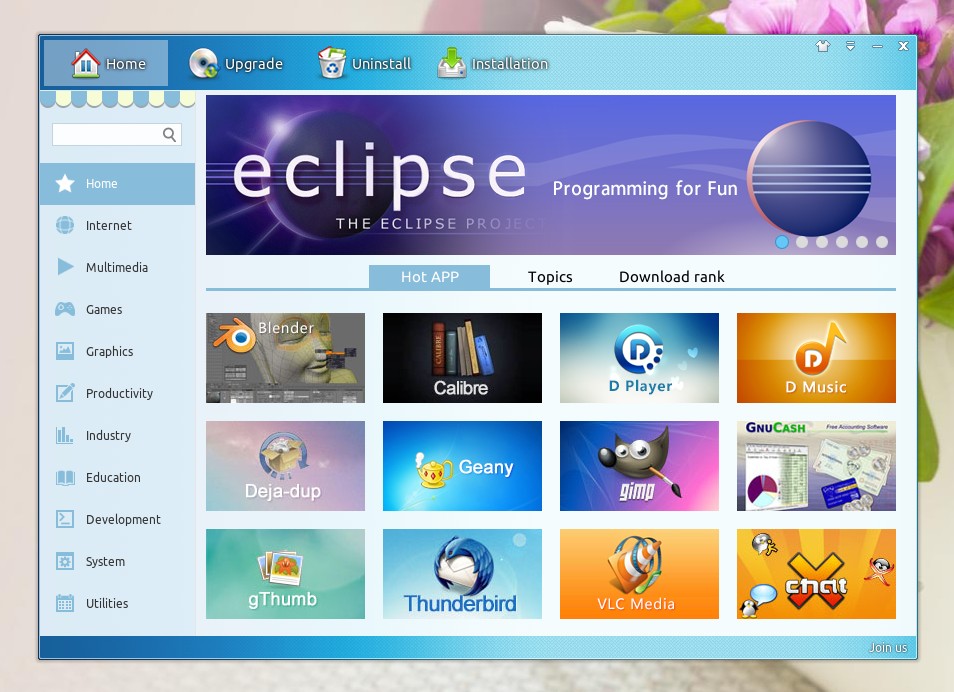Viewport: 954px width, 692px height.
Task: Open the Geany app tile
Action: 462,466
